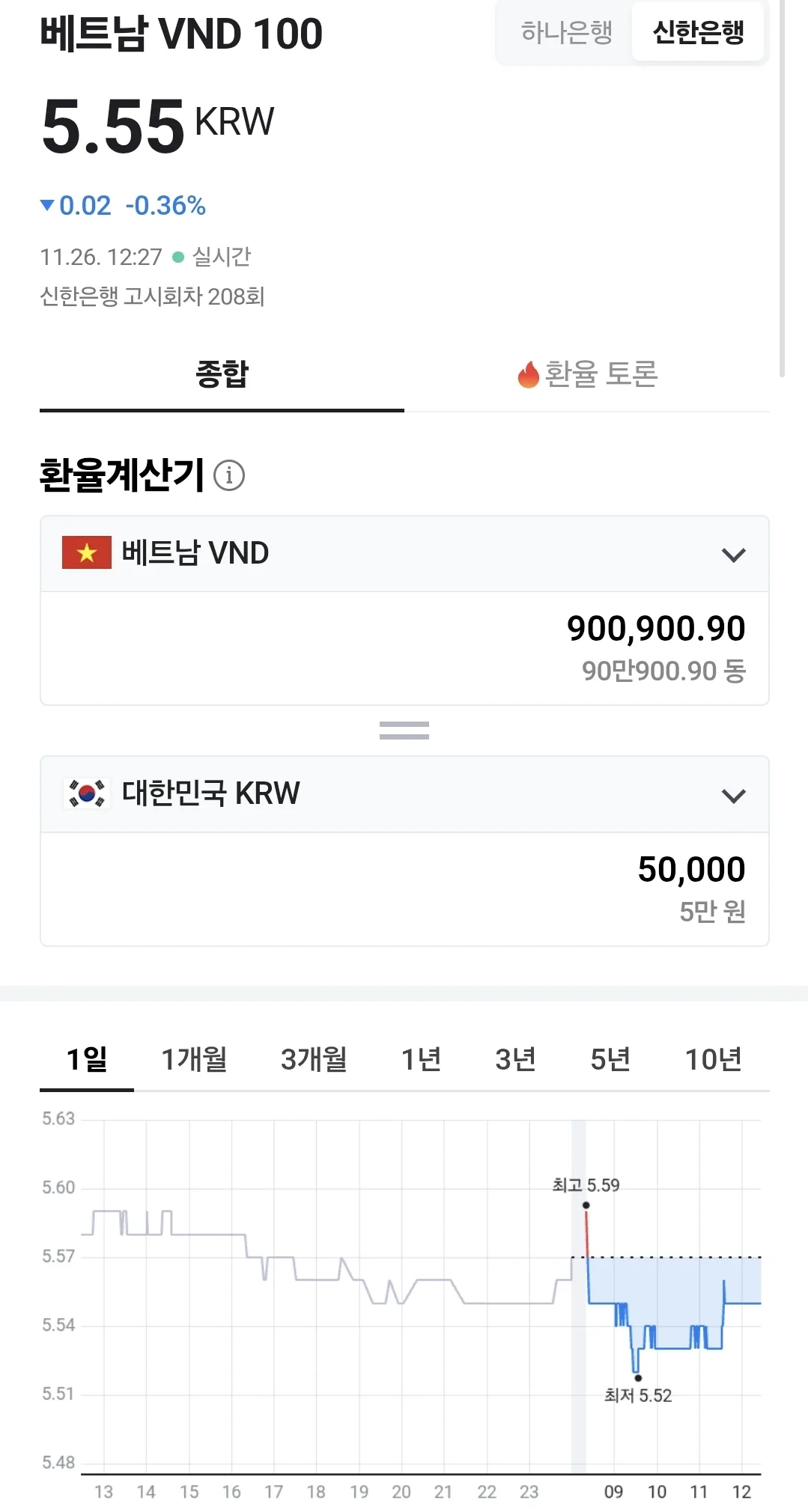
Task: Edit the VND amount 900,900.90 field
Action: coord(404,648)
